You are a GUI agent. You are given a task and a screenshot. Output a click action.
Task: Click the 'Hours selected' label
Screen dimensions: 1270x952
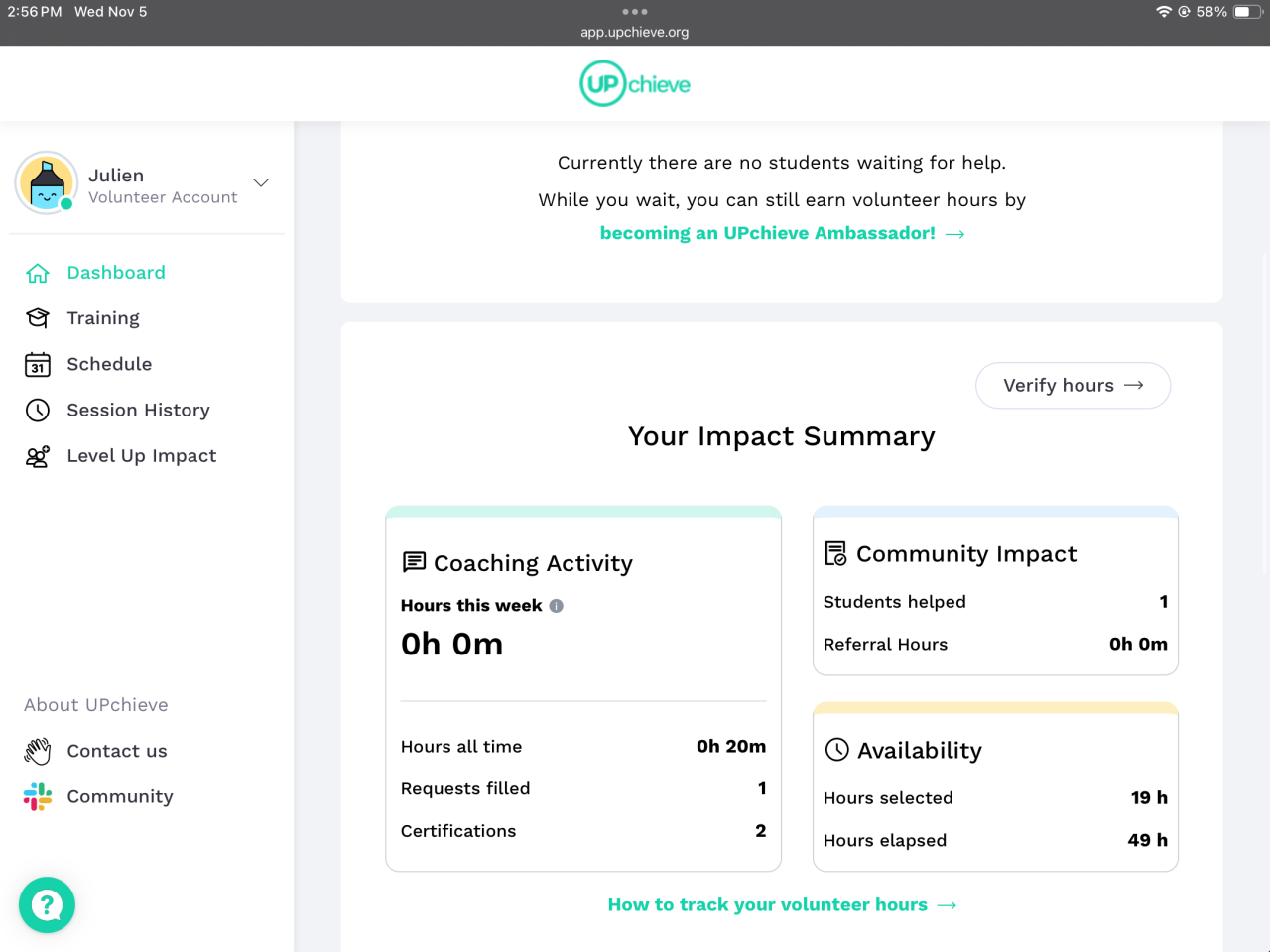888,798
